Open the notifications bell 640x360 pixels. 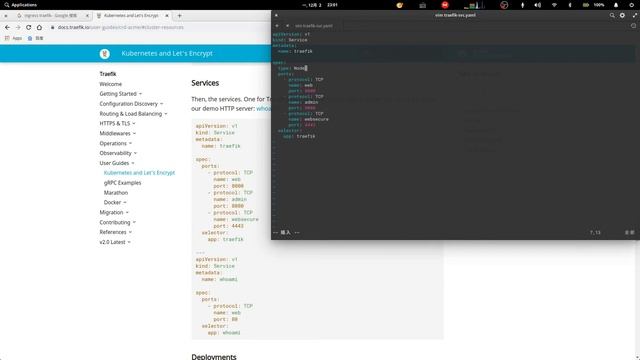coord(616,5)
